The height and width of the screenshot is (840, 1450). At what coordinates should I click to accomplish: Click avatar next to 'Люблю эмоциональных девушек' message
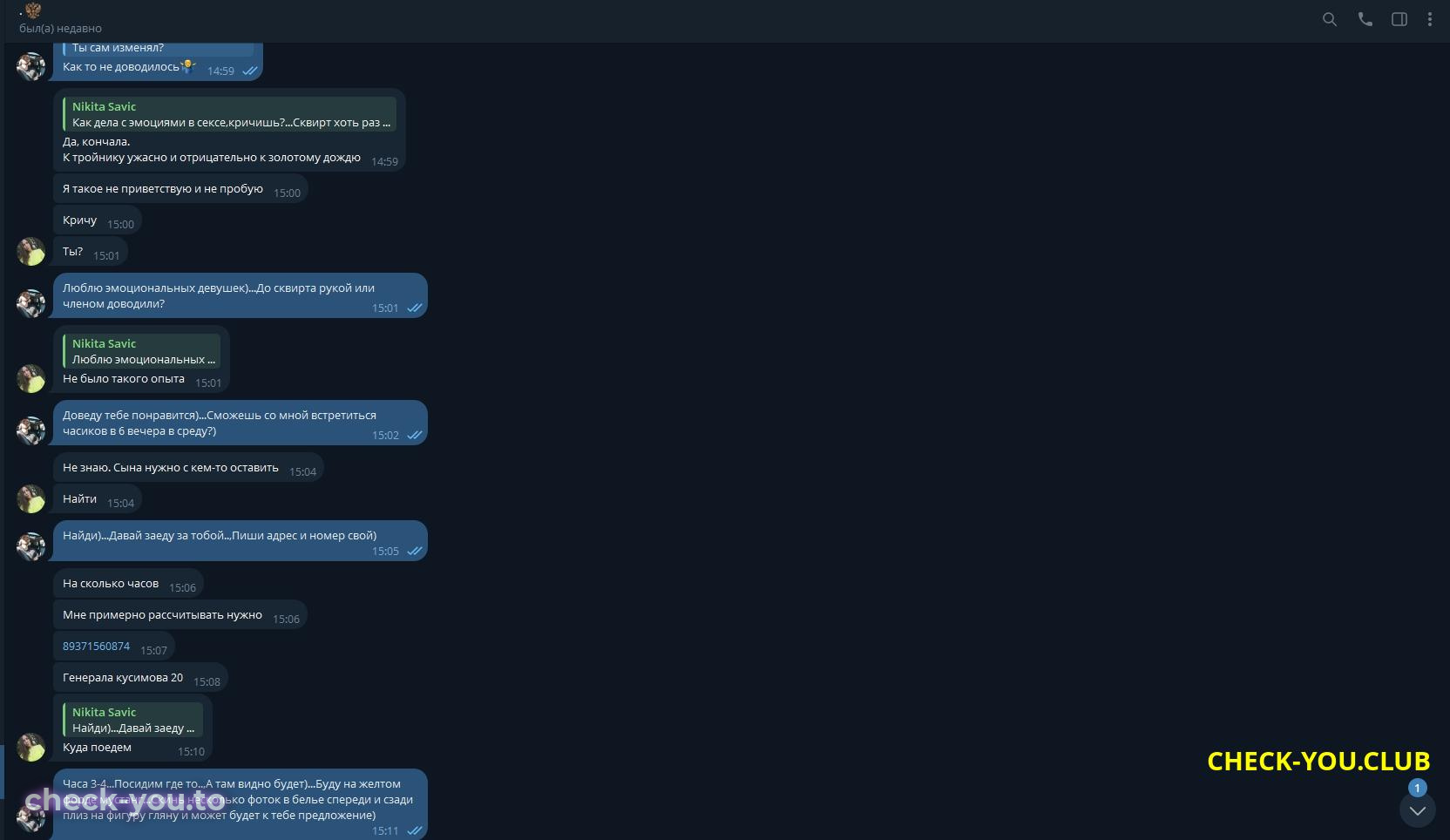[x=31, y=303]
